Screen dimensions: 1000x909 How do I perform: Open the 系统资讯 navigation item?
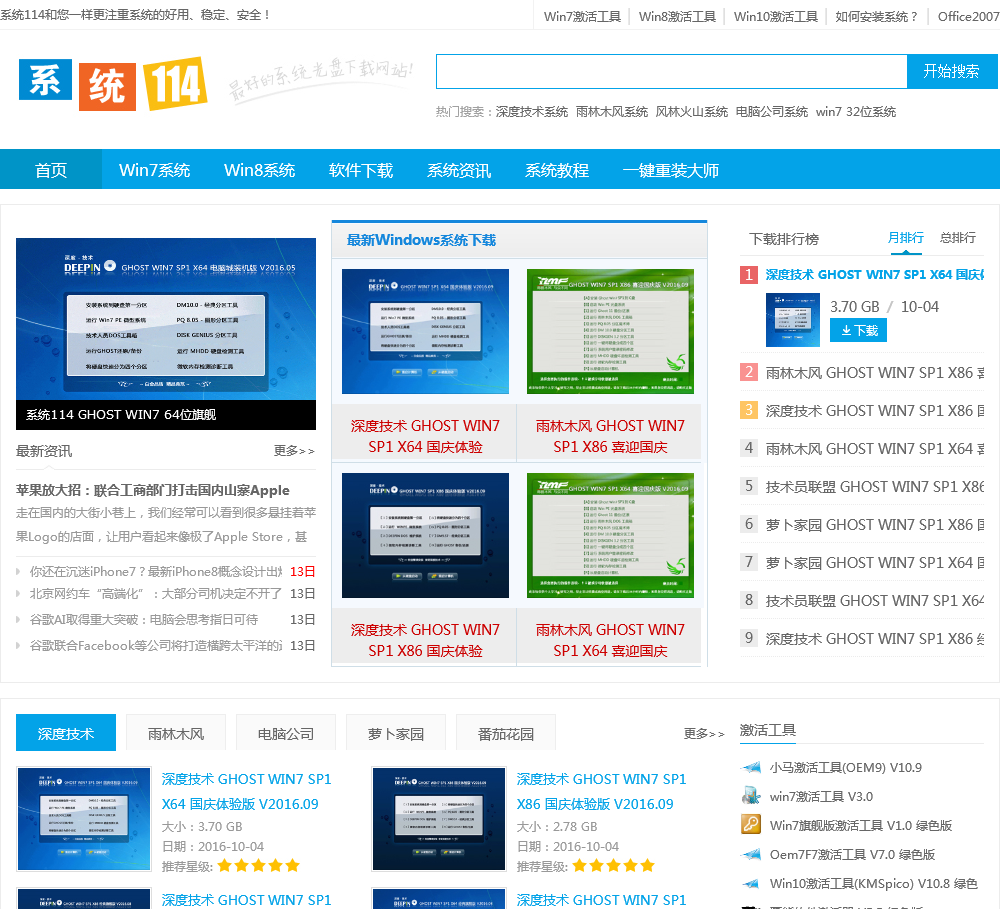click(459, 170)
